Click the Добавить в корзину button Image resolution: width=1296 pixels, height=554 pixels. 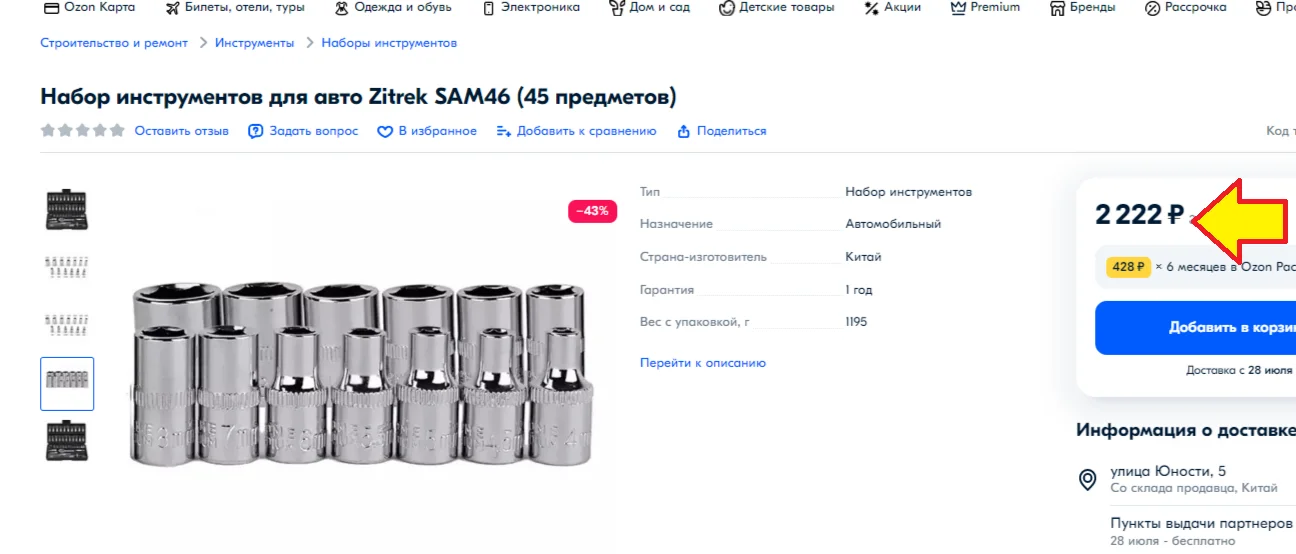point(1196,328)
